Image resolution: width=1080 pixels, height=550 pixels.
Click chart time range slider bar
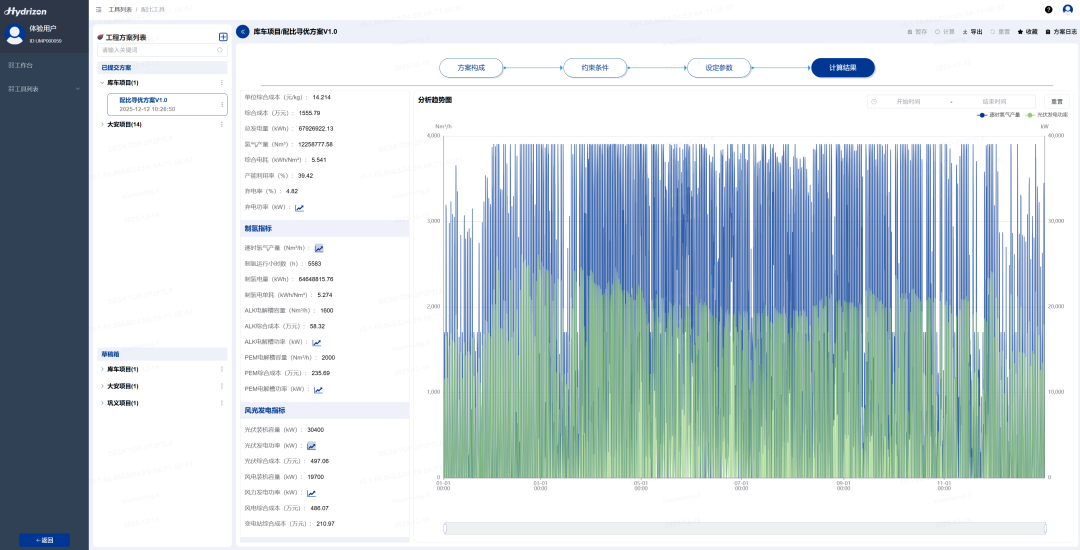[745, 528]
